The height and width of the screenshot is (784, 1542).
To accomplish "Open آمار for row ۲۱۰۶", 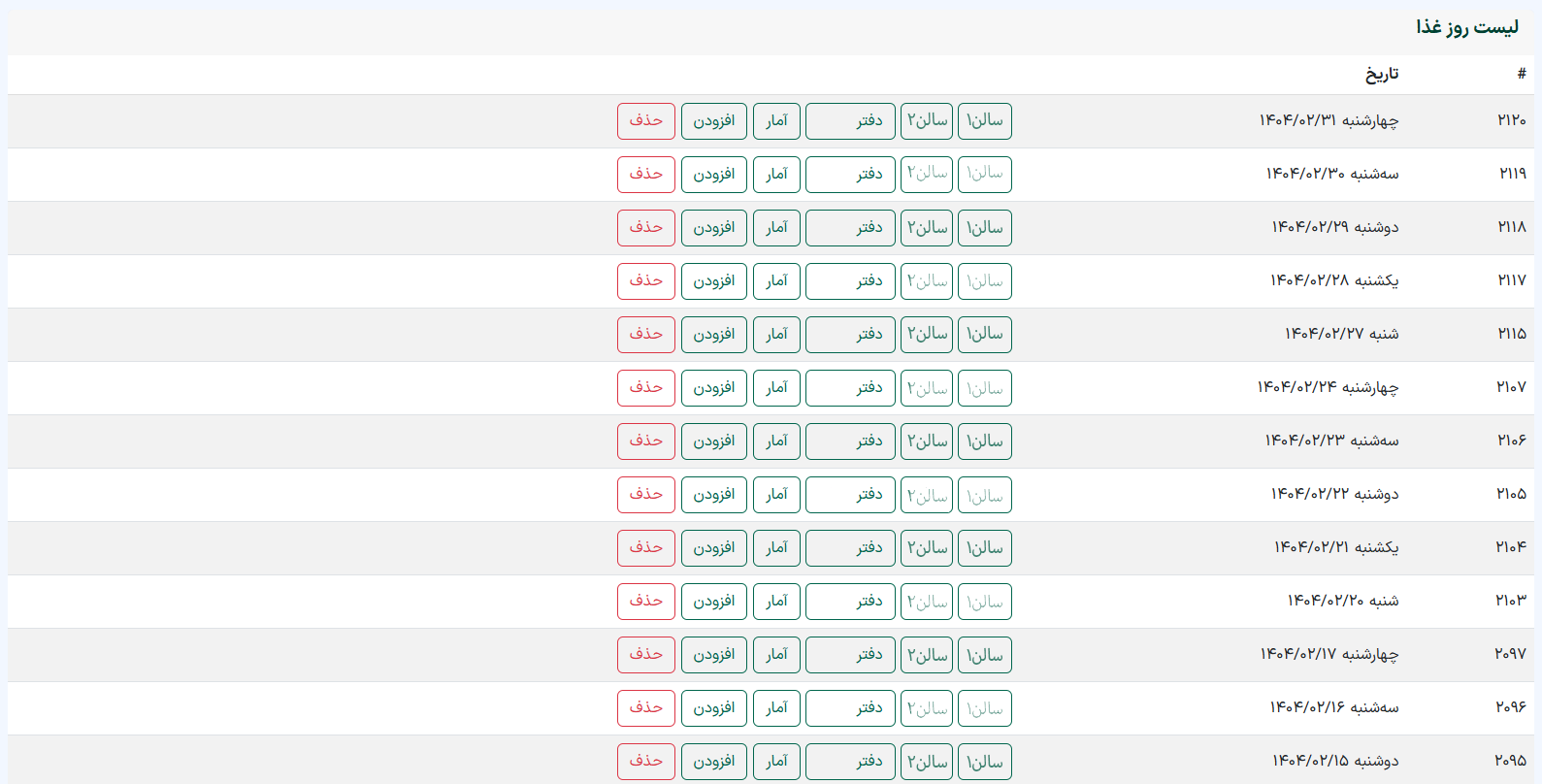I will [776, 441].
